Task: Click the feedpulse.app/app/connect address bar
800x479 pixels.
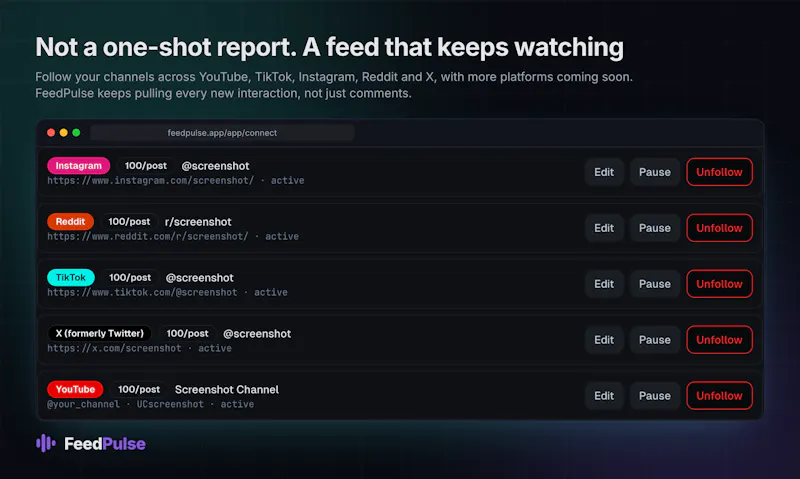Action: (222, 133)
